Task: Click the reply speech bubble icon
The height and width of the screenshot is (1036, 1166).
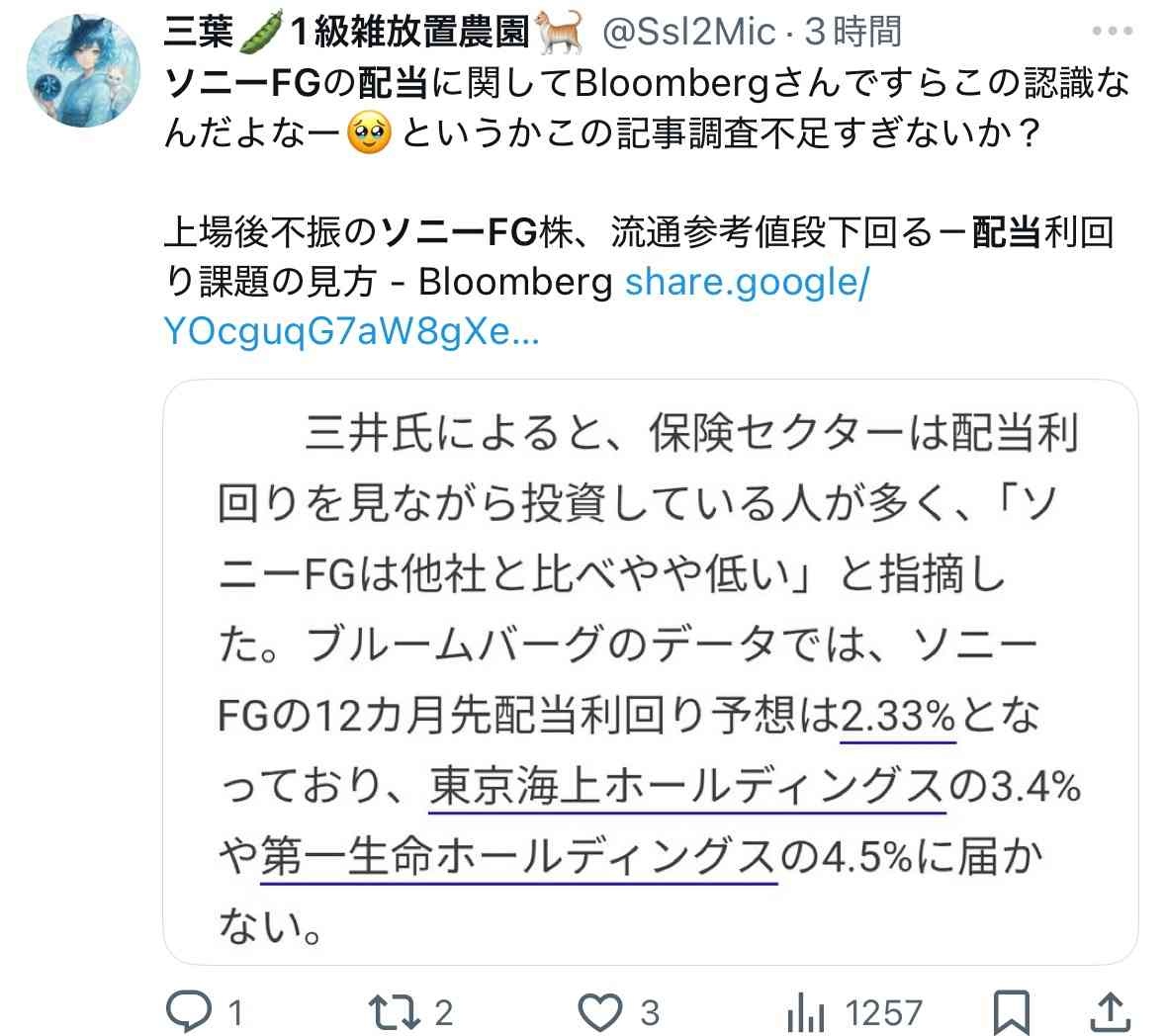Action: [188, 1011]
